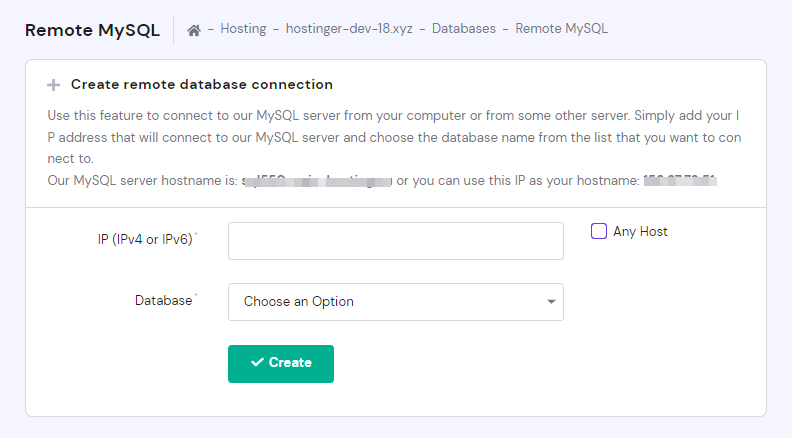Click the checkmark icon on Create button
The height and width of the screenshot is (438, 792).
pos(257,363)
